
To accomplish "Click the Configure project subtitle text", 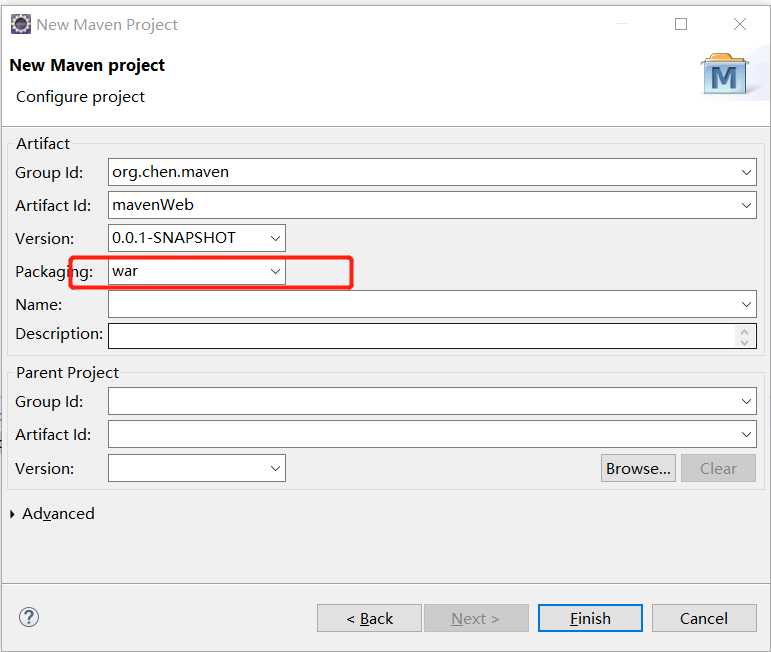I will [80, 97].
